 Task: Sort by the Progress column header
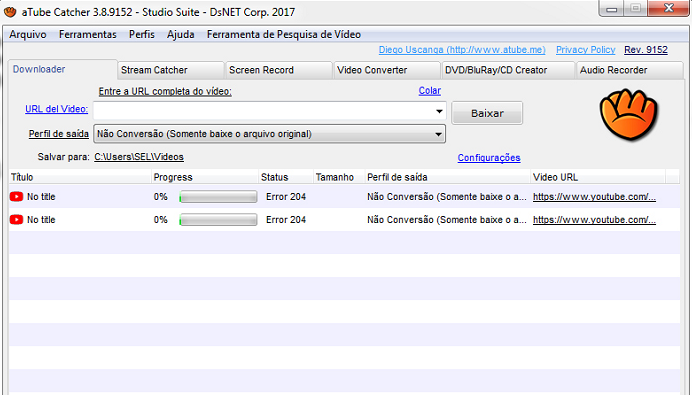pyautogui.click(x=205, y=177)
